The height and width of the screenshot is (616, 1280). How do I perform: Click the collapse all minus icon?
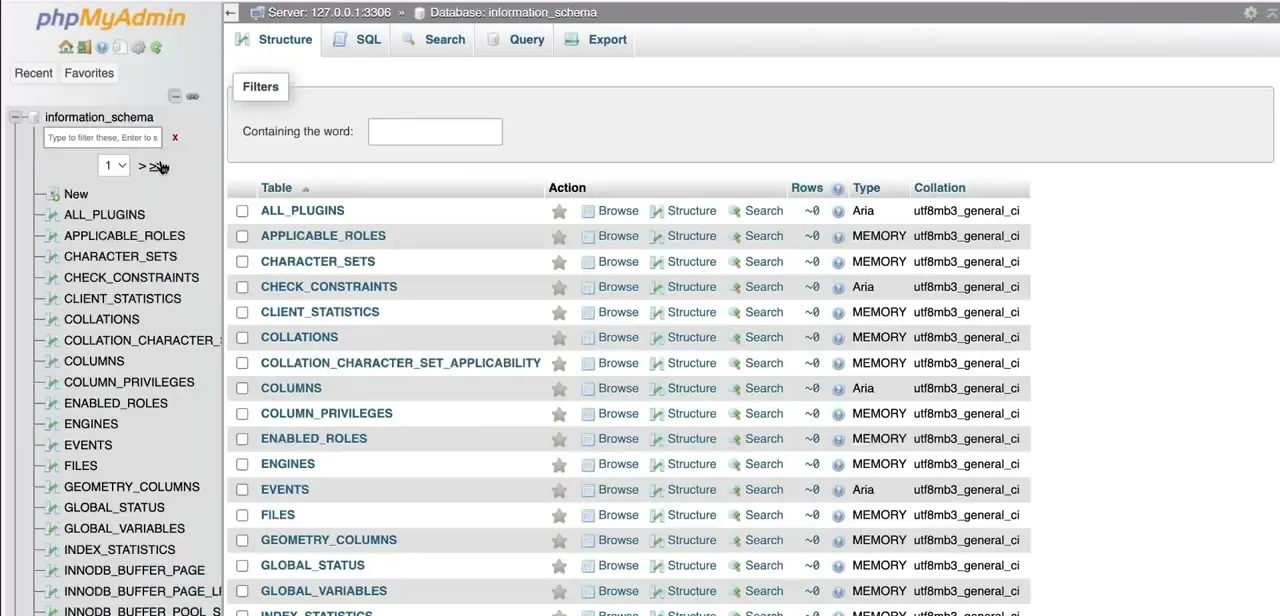pyautogui.click(x=175, y=96)
